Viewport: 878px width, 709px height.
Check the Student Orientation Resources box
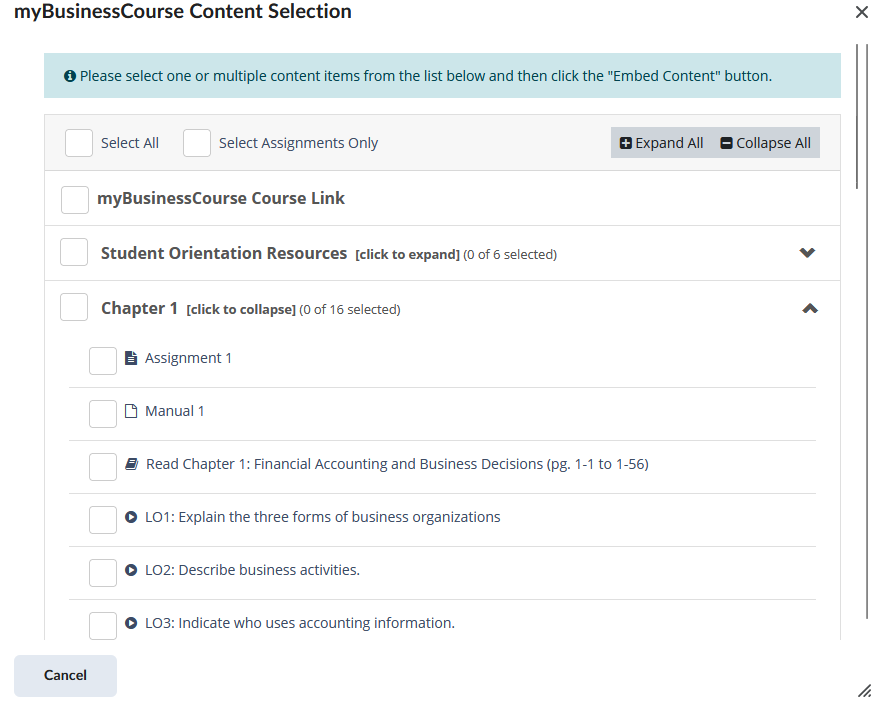point(74,252)
